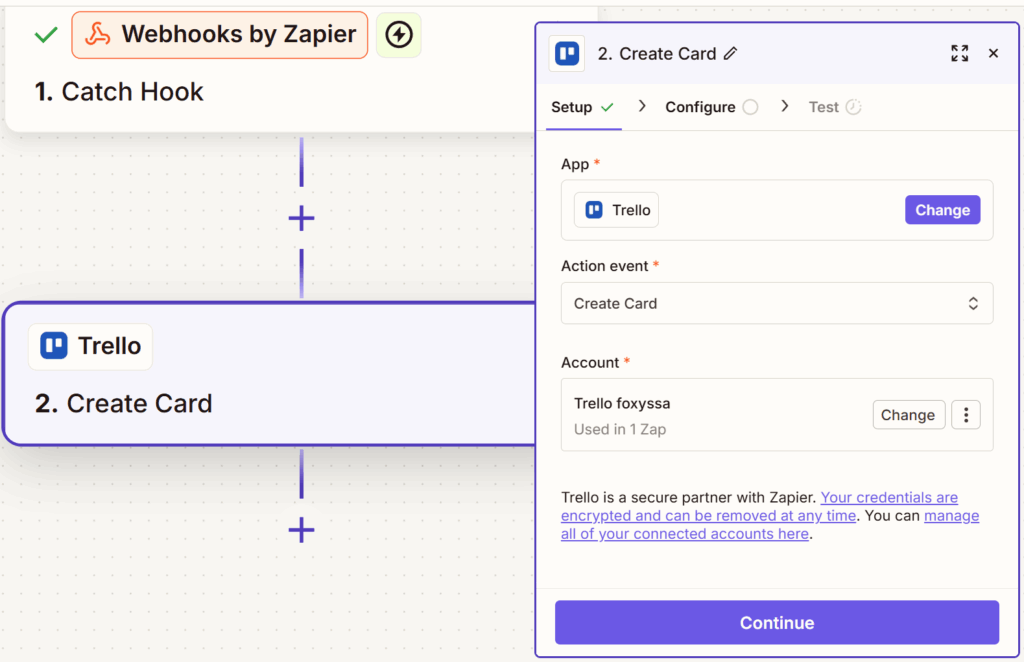Click the lightning filter icon beside Webhooks
1024x662 pixels.
(x=398, y=34)
